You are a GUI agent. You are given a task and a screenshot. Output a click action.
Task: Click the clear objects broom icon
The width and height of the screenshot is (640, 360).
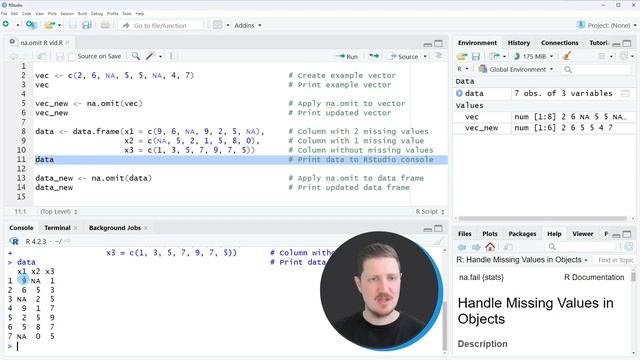coord(567,56)
